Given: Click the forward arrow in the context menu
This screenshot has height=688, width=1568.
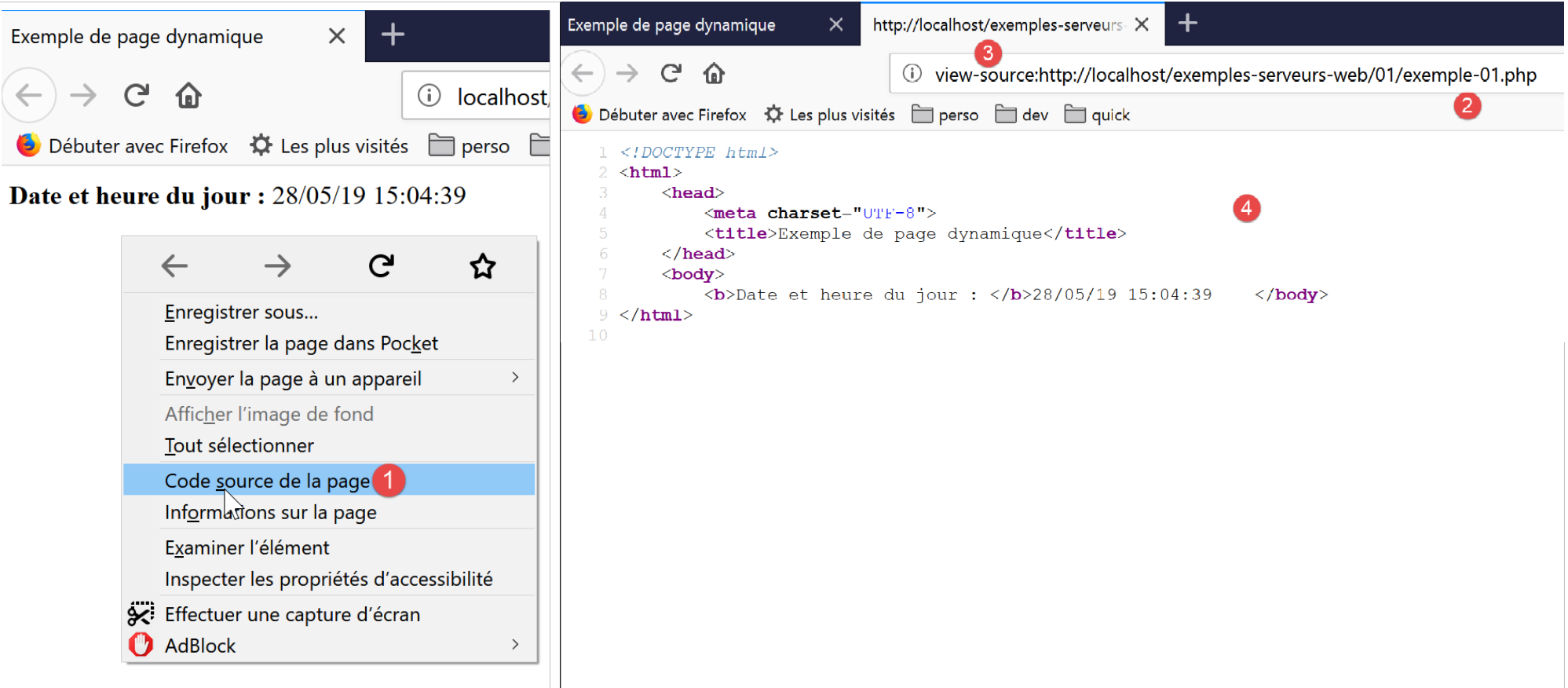Looking at the screenshot, I should 277,266.
